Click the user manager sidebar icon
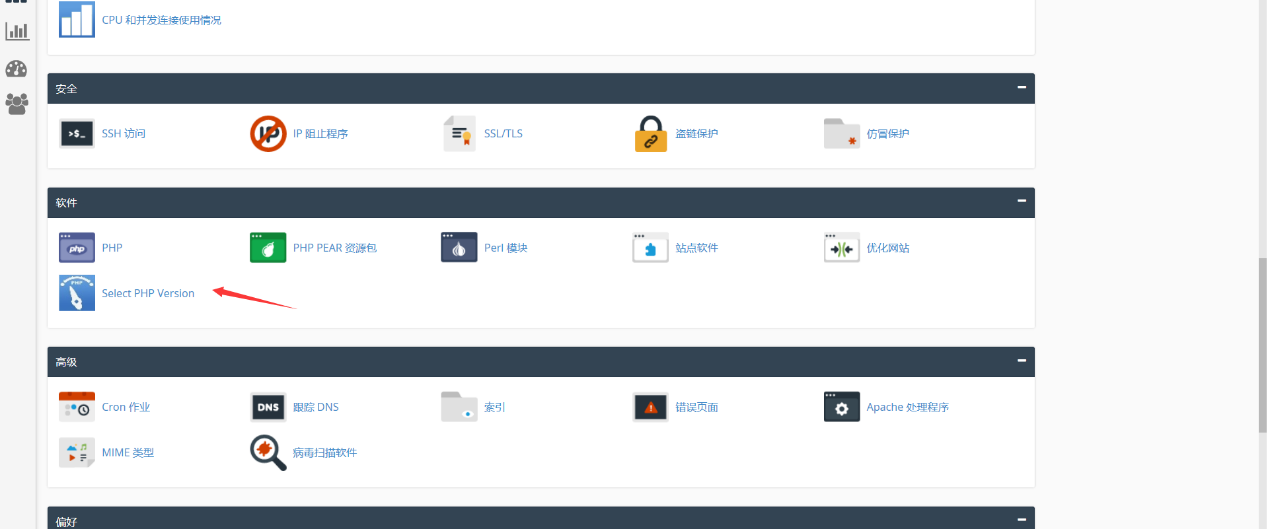Screen dimensions: 1268x529 click(17, 103)
